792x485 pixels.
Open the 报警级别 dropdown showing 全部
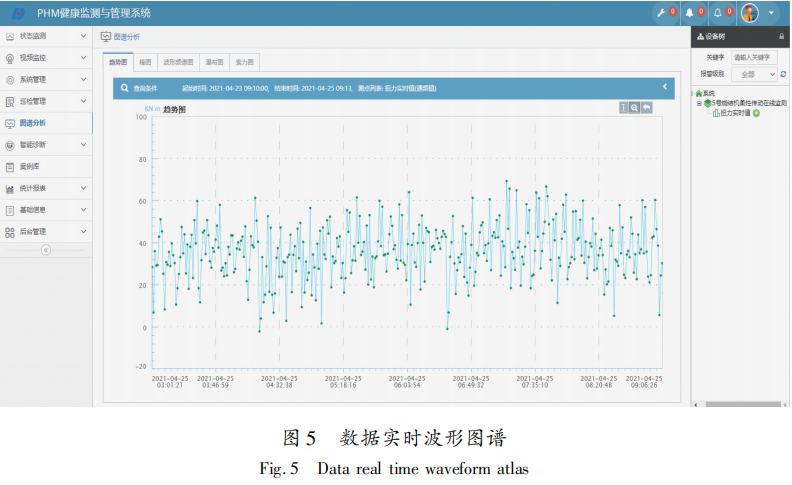click(754, 74)
